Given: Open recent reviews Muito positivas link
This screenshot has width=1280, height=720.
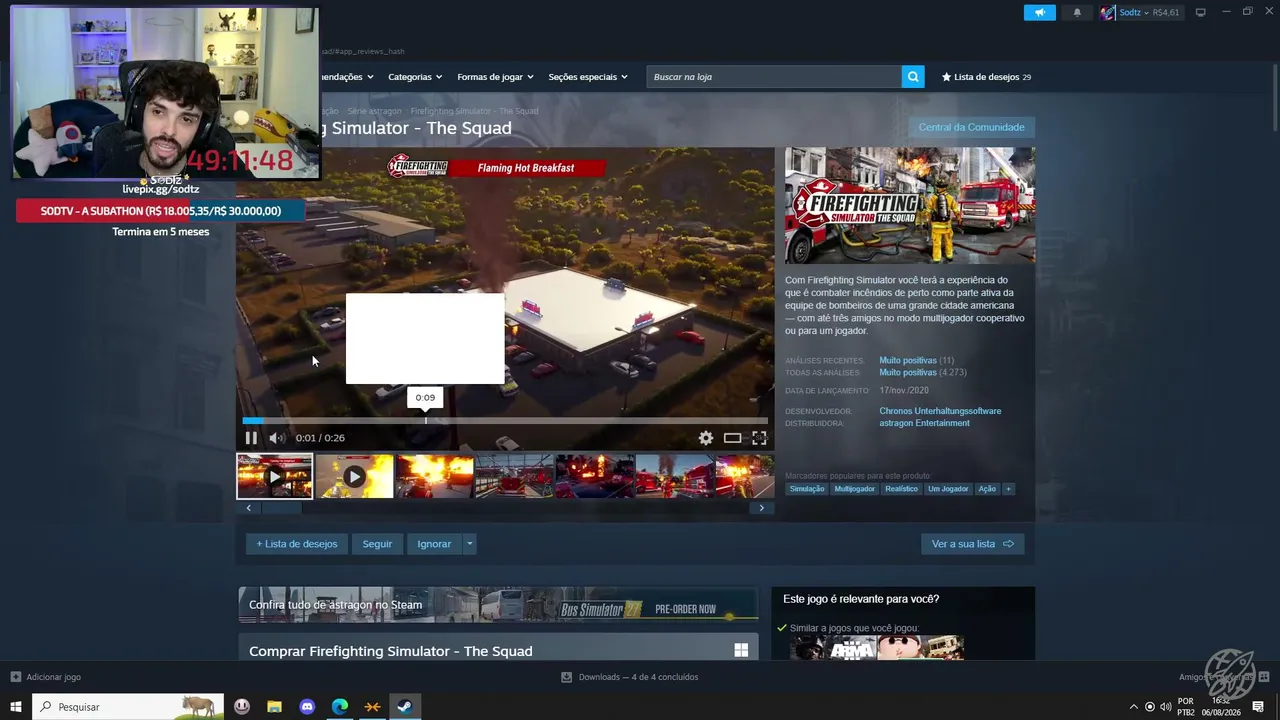Looking at the screenshot, I should coord(908,360).
